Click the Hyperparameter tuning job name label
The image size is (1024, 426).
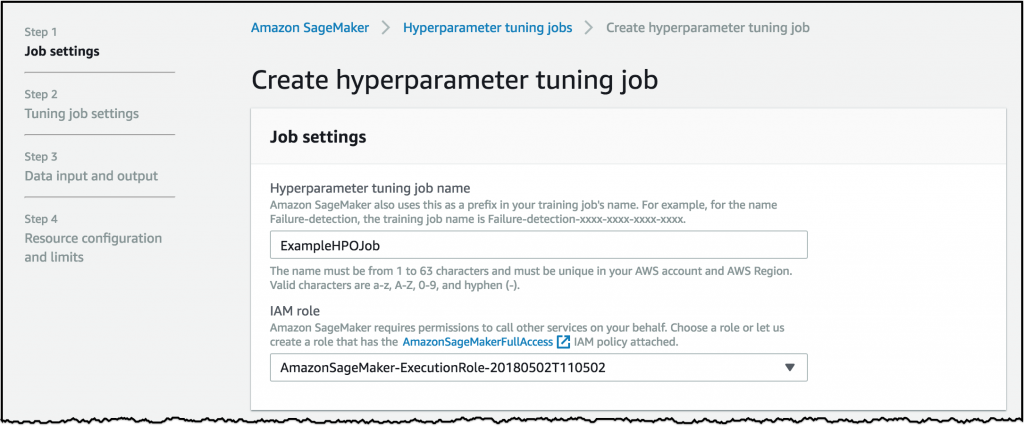pos(370,188)
